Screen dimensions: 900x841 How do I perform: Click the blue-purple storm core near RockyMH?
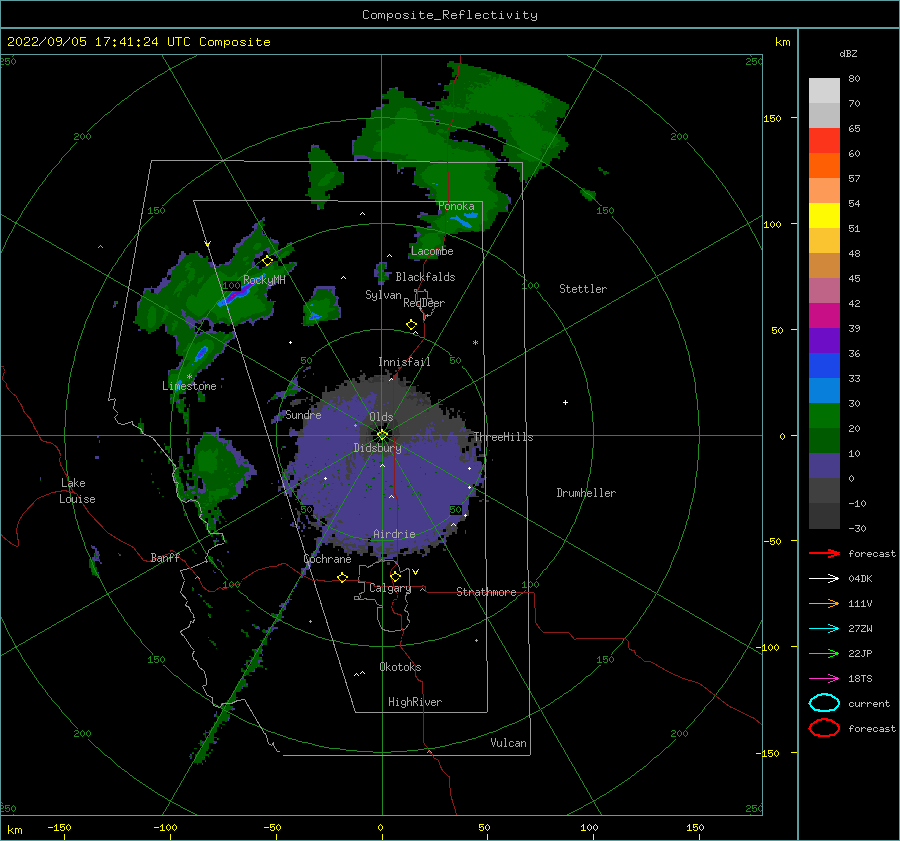[x=236, y=294]
